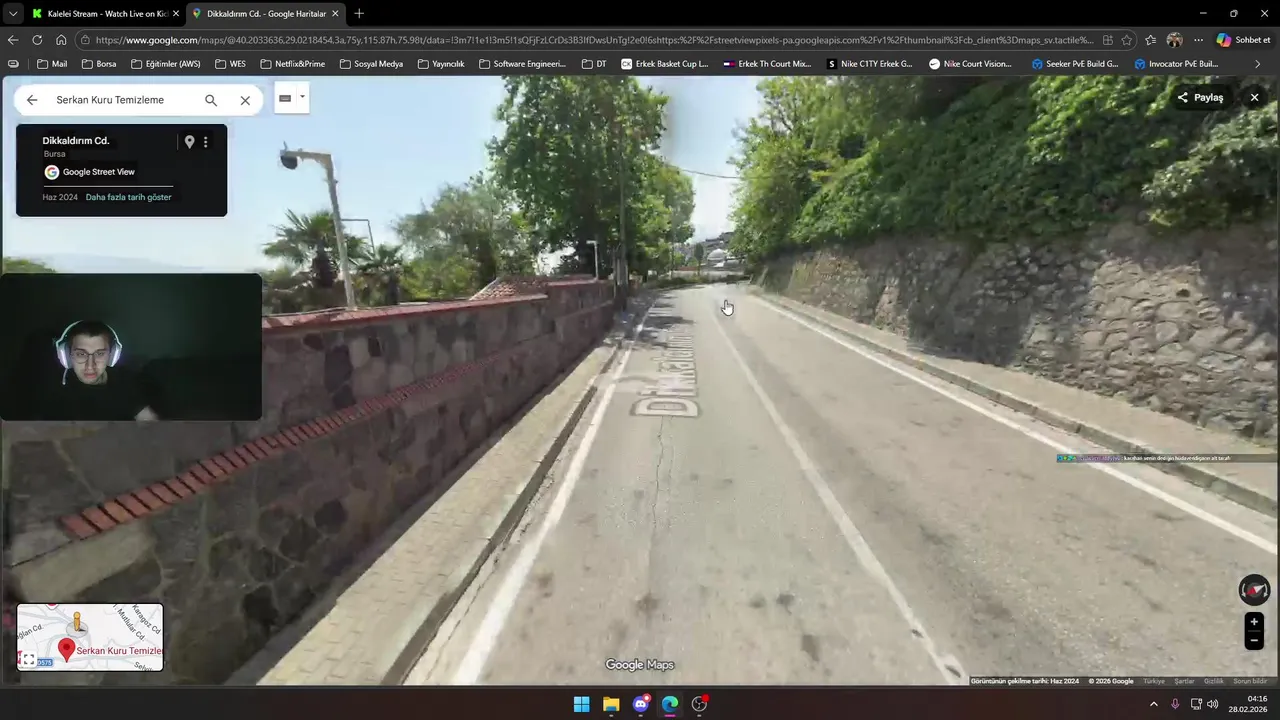Open browser settings three-dot menu
The height and width of the screenshot is (720, 1280).
pos(1198,40)
